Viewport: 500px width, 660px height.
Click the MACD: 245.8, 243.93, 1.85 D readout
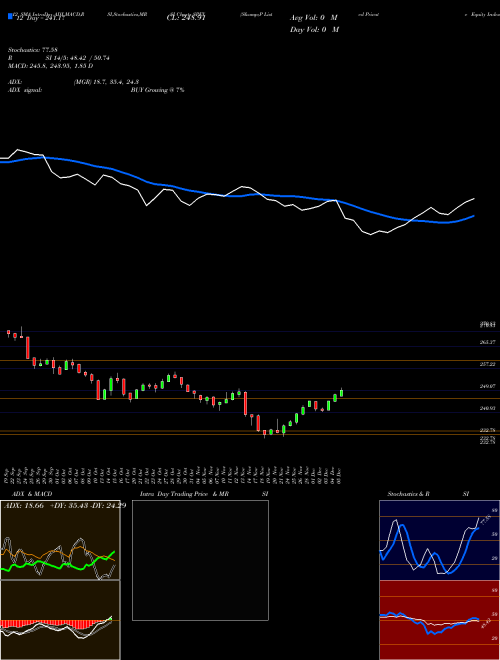click(x=51, y=66)
